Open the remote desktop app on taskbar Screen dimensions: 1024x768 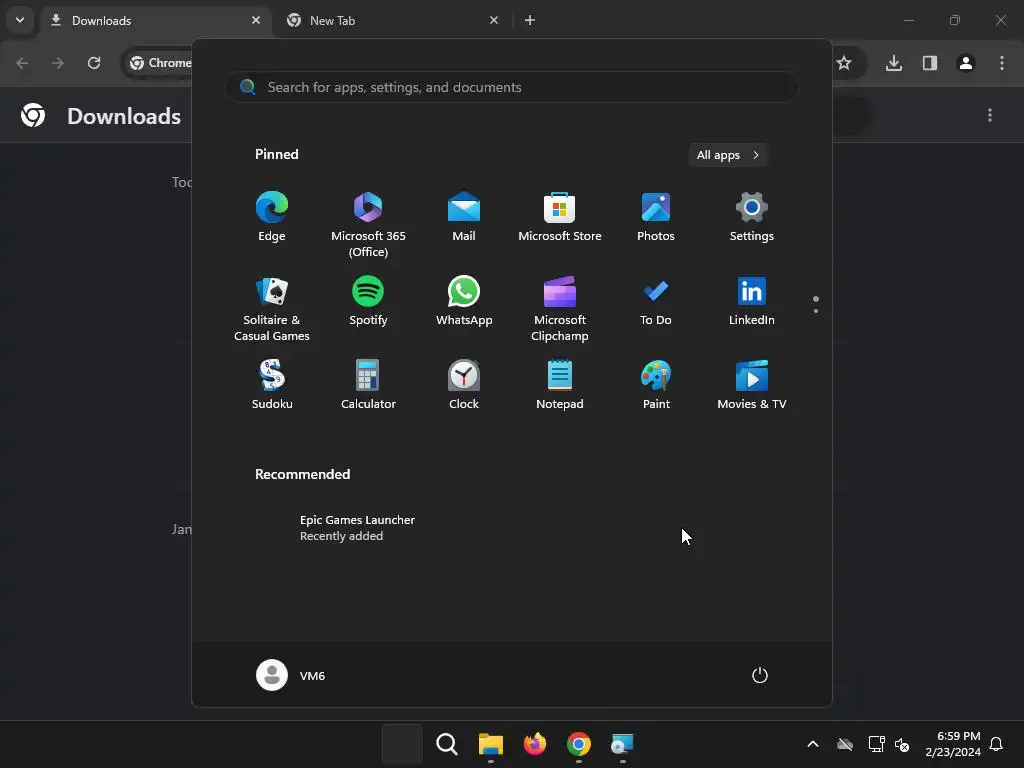tap(622, 743)
